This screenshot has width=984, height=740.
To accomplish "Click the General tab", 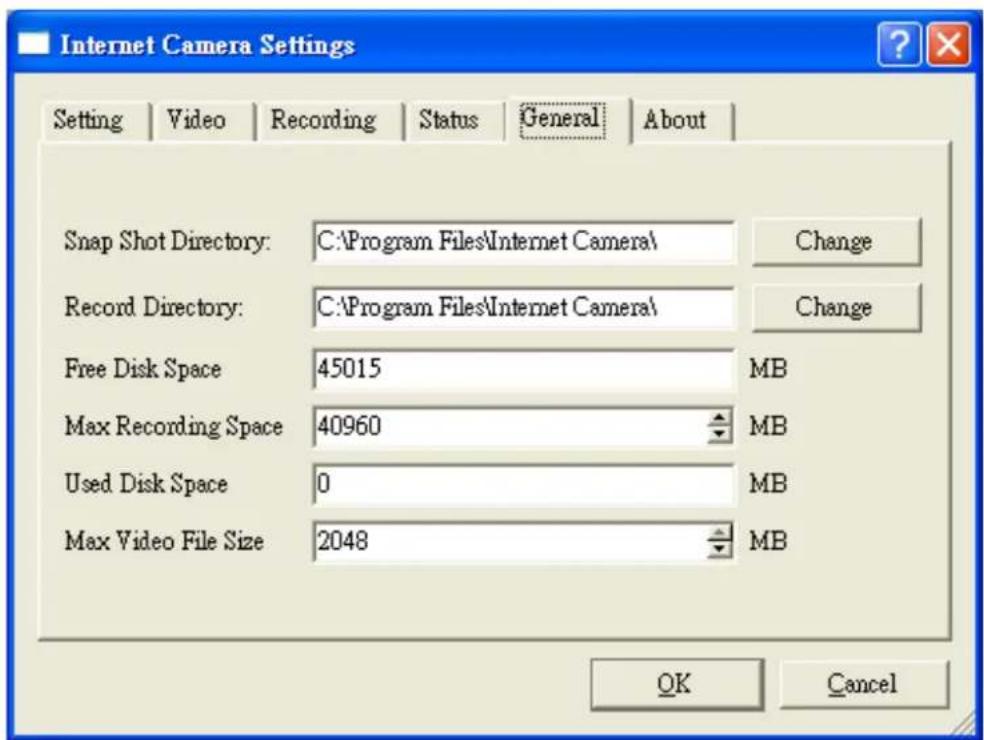I will point(568,119).
